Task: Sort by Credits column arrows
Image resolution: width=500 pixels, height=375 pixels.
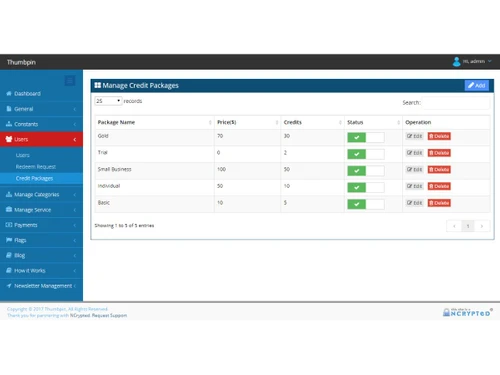Action: coord(340,122)
